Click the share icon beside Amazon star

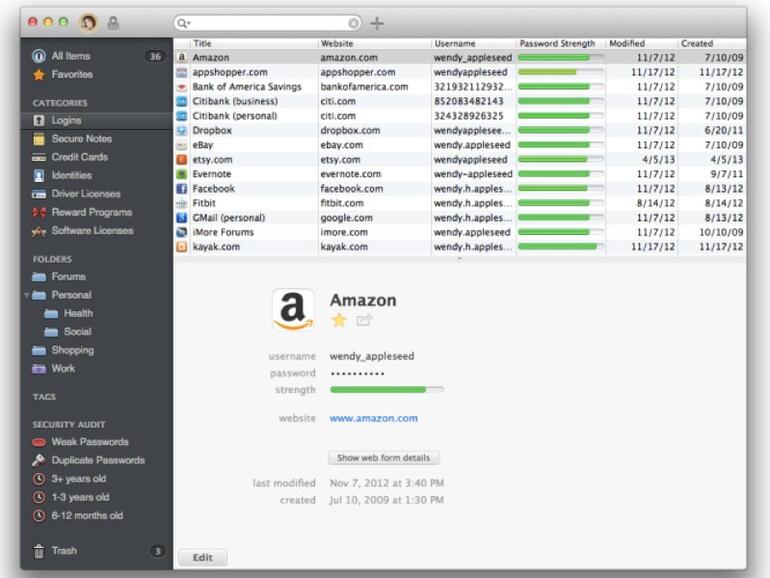coord(363,321)
